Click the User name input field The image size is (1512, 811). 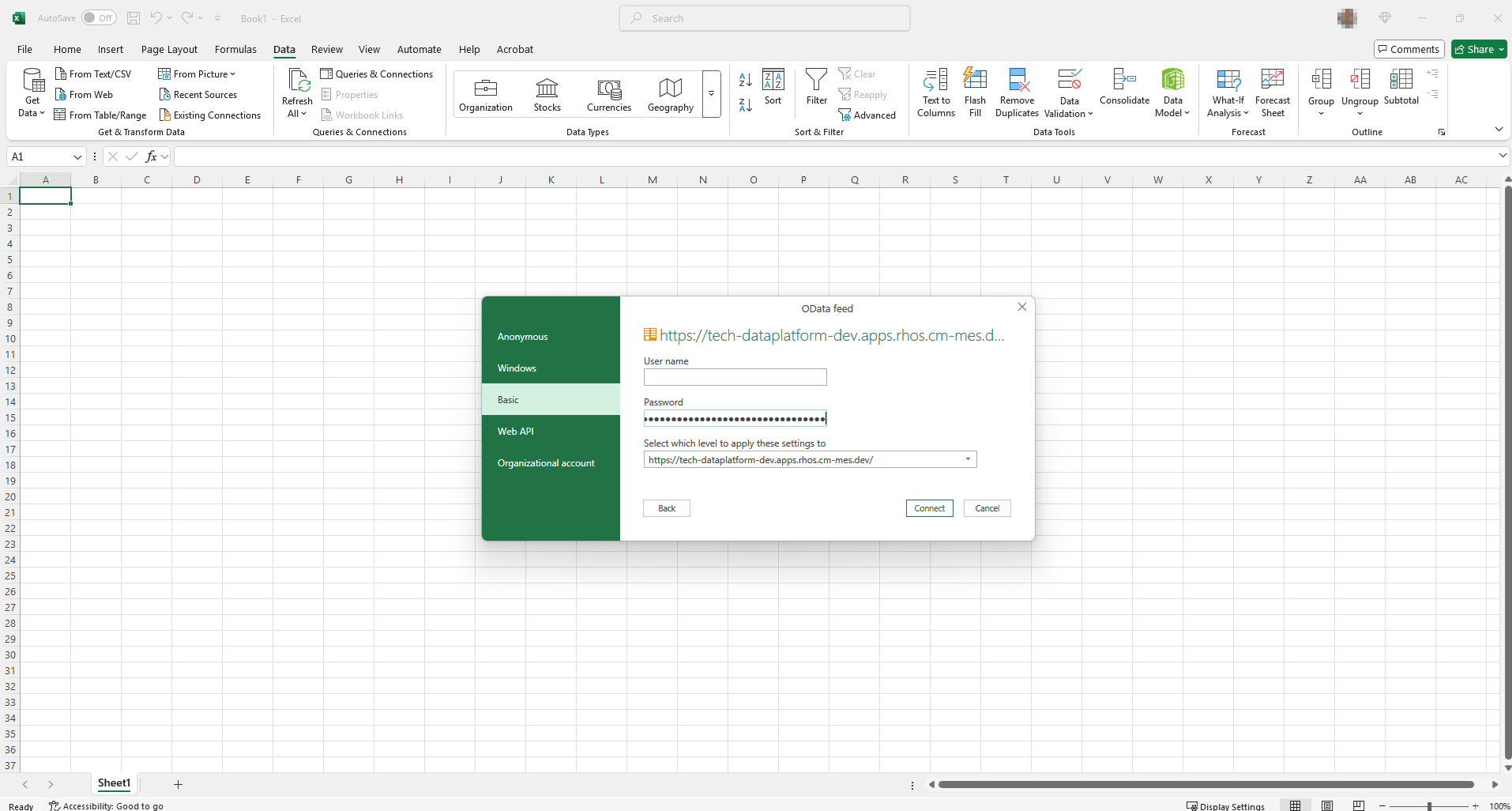(735, 378)
